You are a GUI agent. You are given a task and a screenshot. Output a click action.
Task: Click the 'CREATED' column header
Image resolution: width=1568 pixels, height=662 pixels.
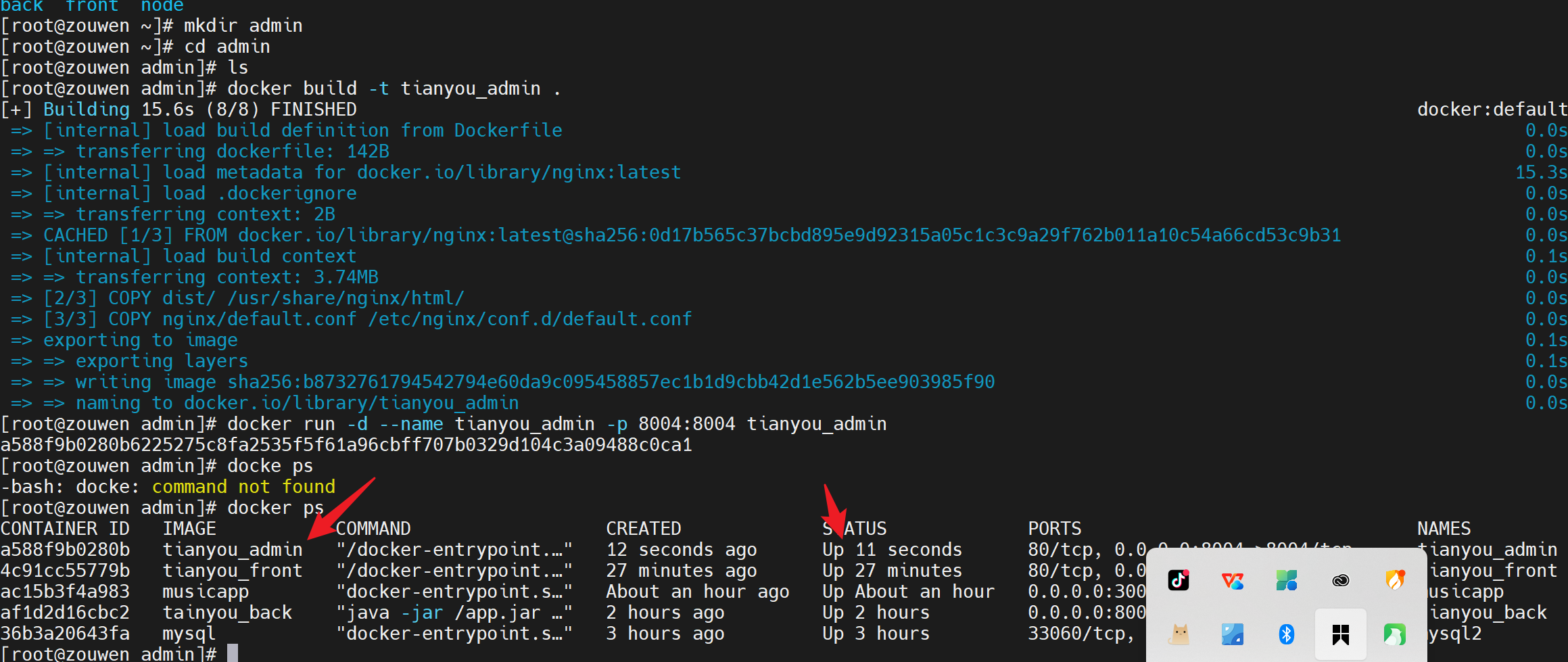point(644,529)
